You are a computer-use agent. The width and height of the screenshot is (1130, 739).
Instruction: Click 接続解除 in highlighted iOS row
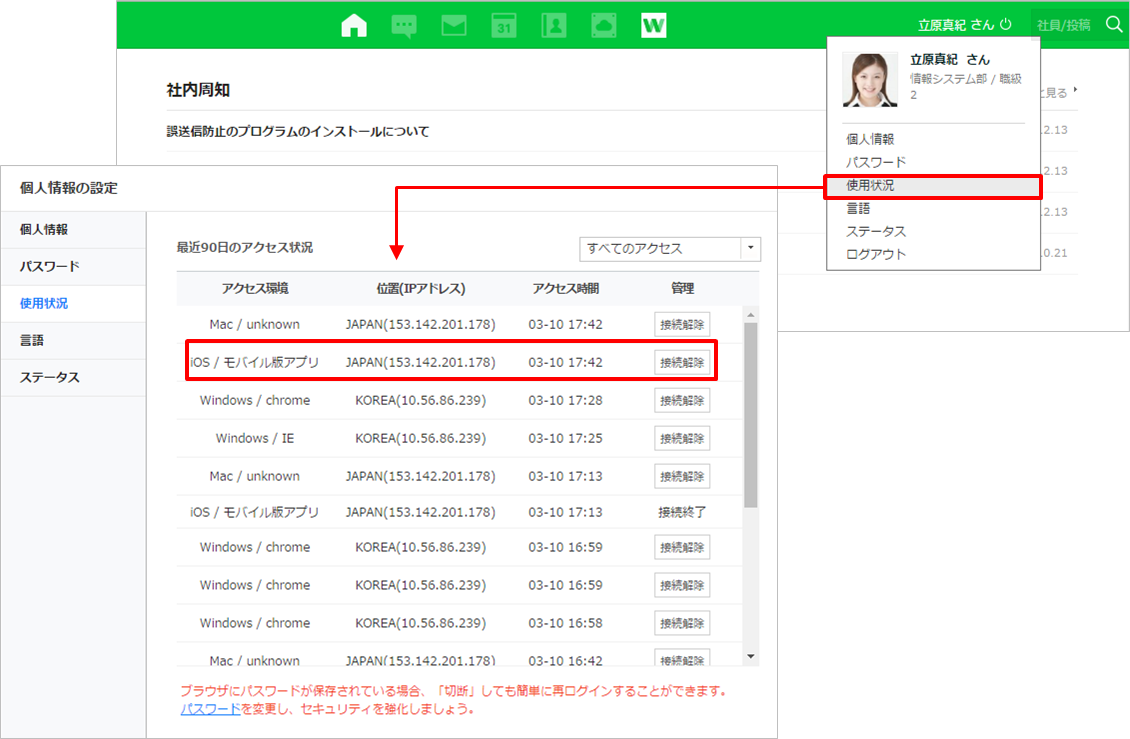point(682,362)
